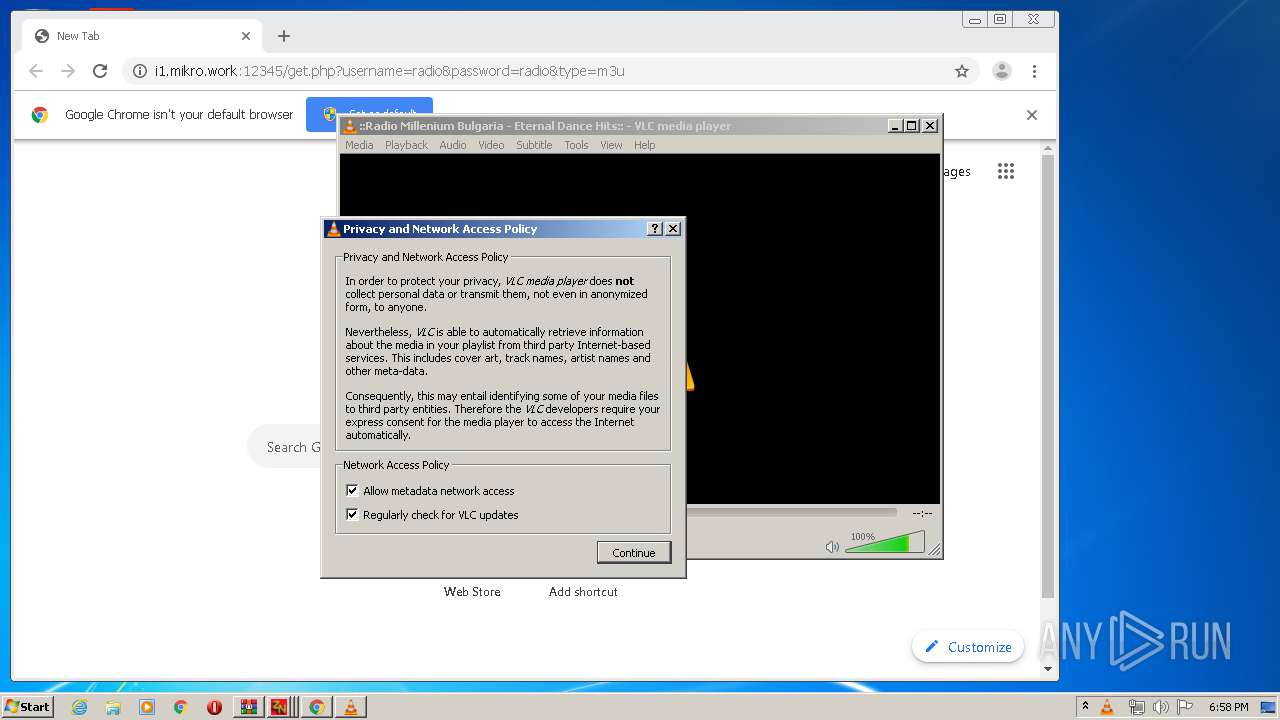Click the VLC tray icon
The width and height of the screenshot is (1280, 720).
point(1107,707)
